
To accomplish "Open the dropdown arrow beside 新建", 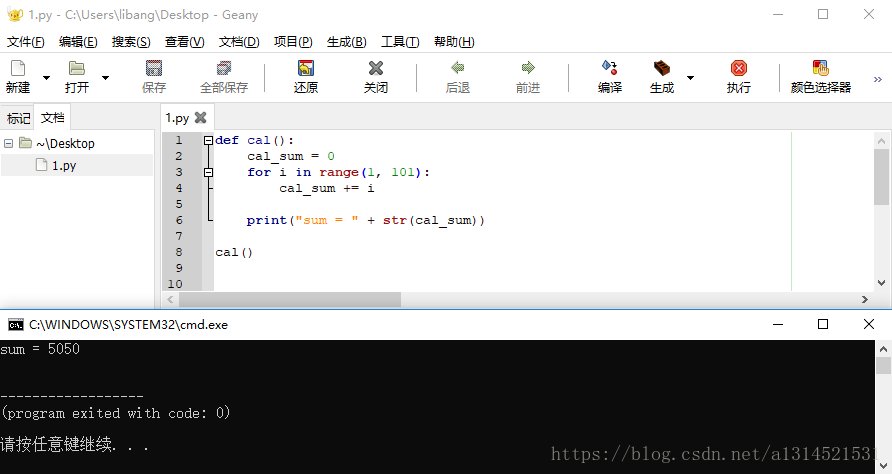I will click(47, 77).
